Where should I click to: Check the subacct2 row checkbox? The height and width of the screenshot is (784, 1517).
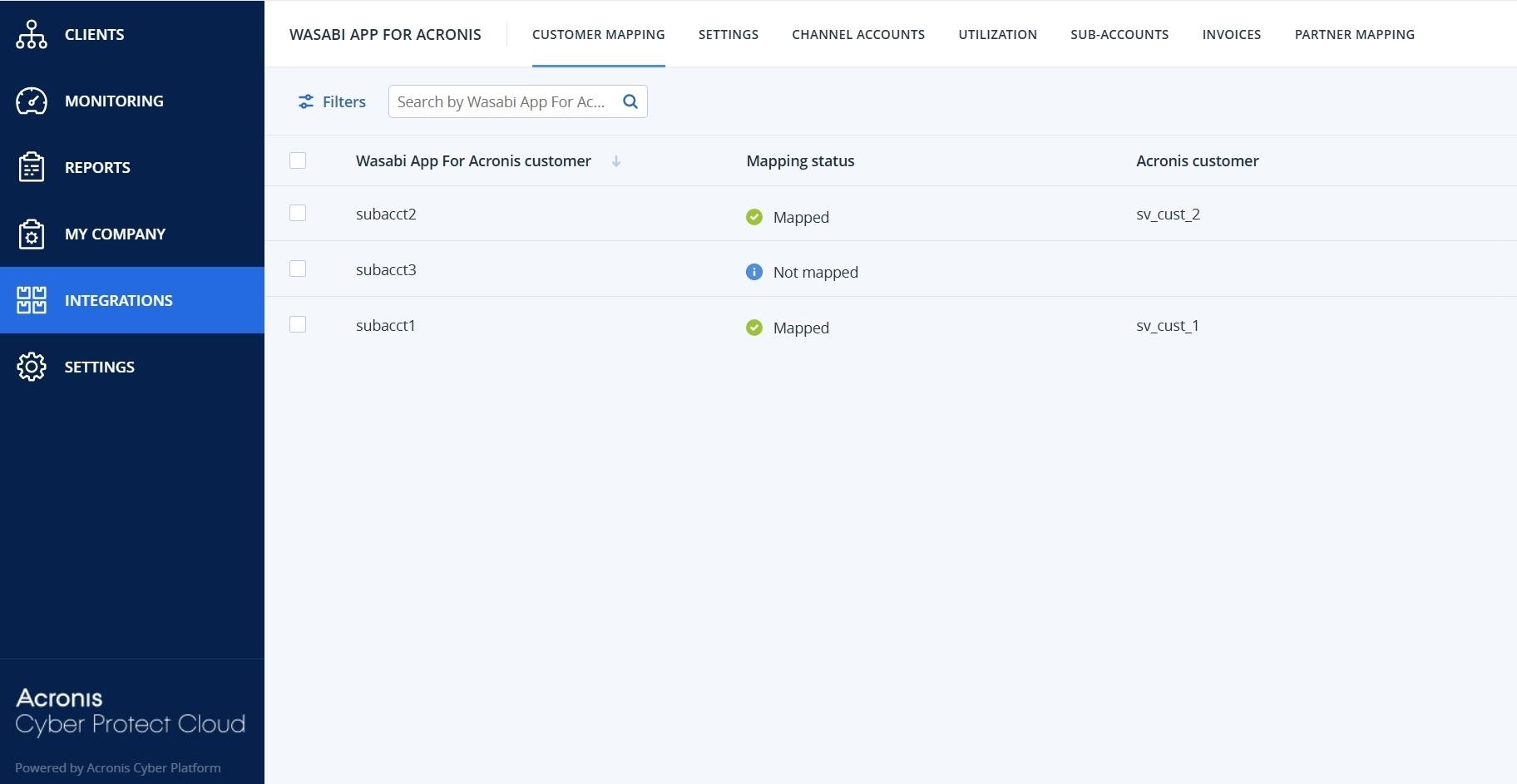(x=298, y=213)
